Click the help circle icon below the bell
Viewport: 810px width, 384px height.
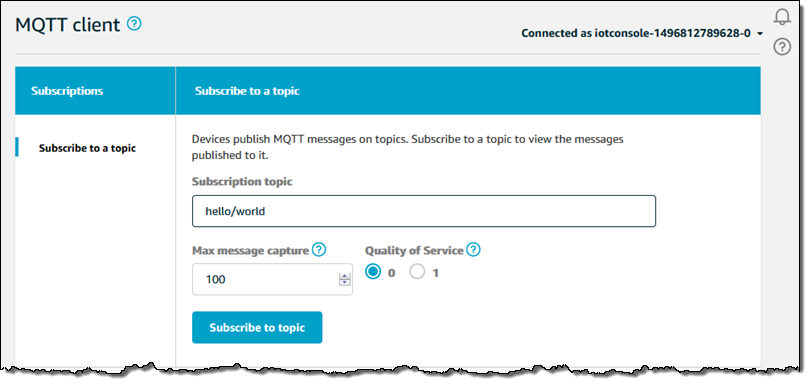pos(782,47)
